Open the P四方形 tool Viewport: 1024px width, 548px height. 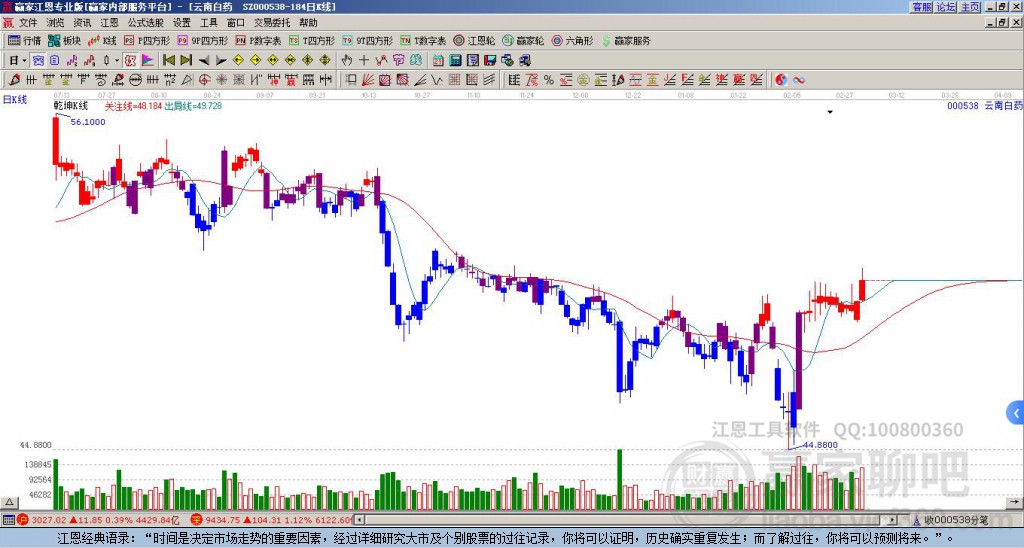148,40
